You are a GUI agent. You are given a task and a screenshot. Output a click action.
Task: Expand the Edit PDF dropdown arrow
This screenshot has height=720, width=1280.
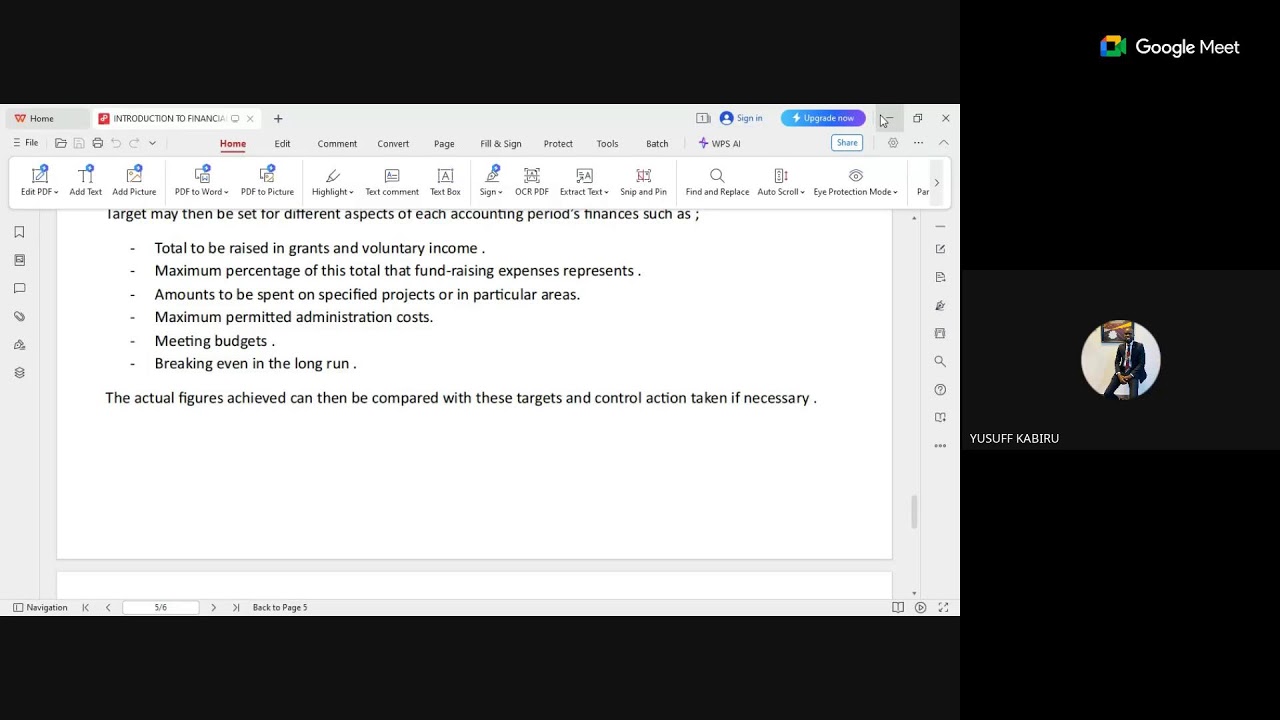pyautogui.click(x=56, y=192)
